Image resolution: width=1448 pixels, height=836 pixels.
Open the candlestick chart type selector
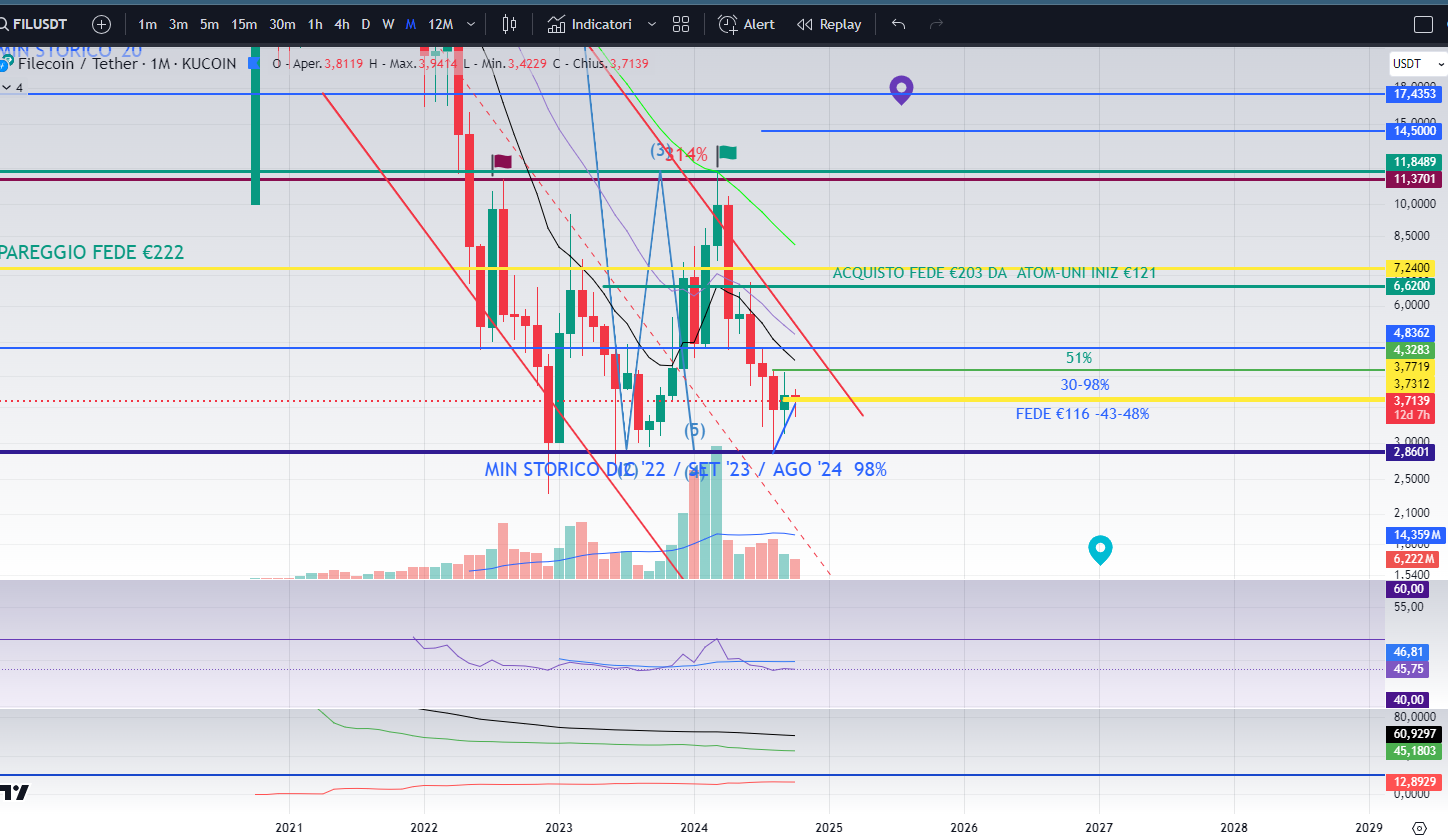(x=509, y=24)
